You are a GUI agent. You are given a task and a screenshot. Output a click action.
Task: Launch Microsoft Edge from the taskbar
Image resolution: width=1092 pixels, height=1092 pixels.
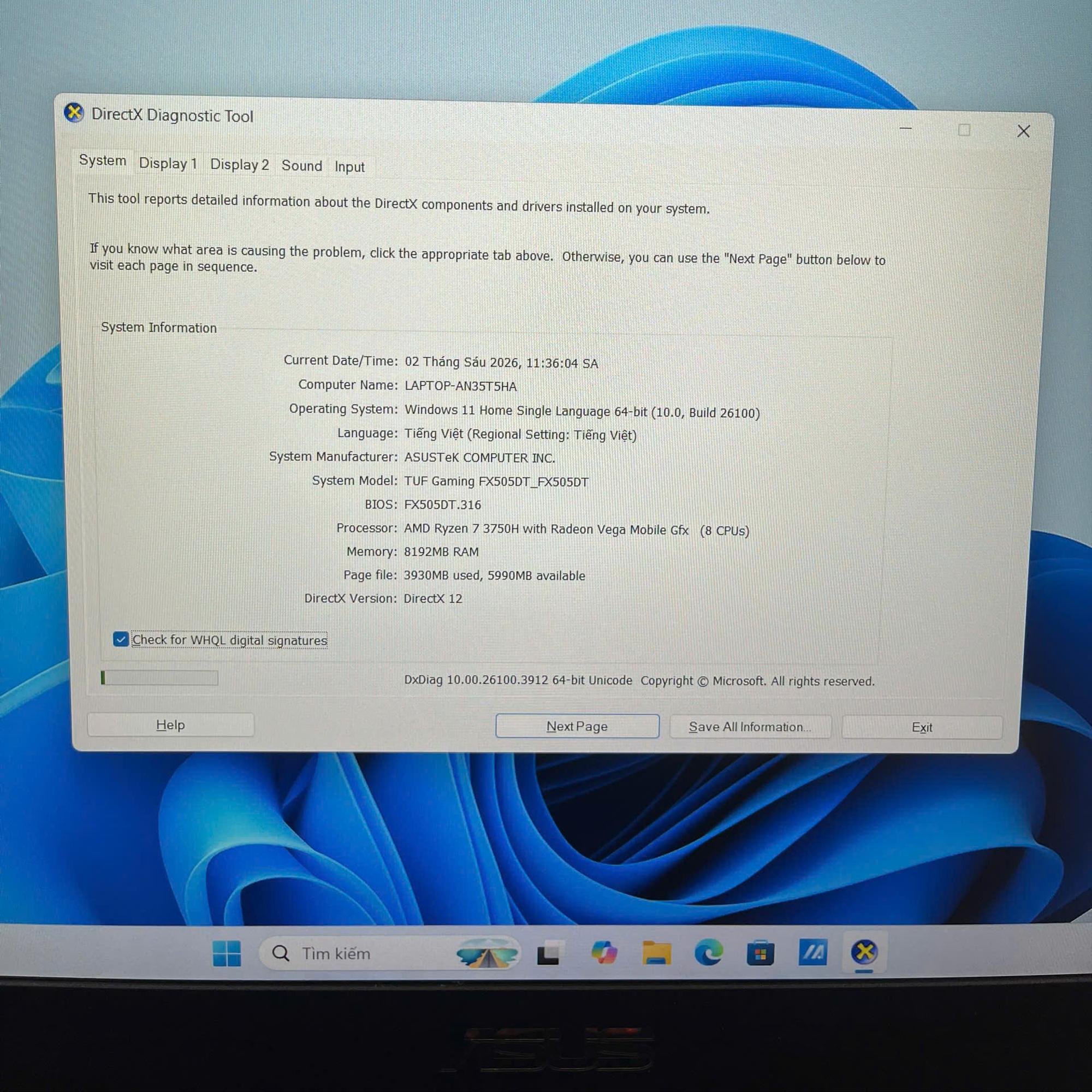tap(708, 953)
